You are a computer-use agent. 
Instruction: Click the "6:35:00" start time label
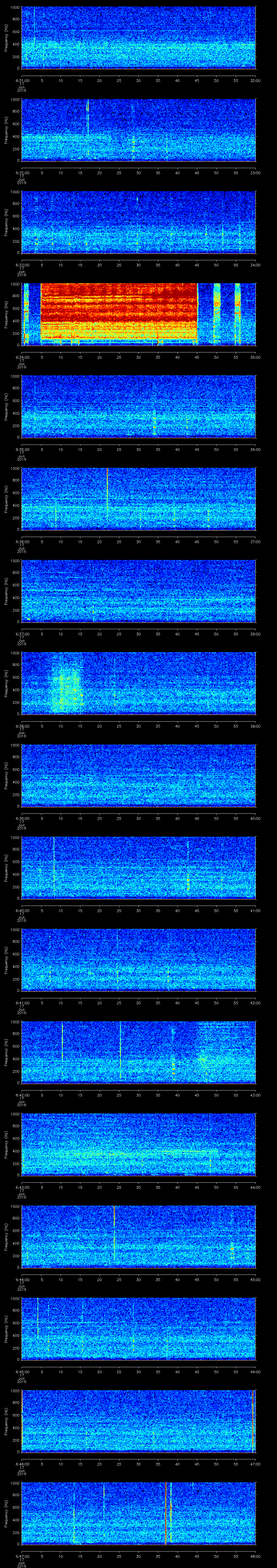[22, 450]
